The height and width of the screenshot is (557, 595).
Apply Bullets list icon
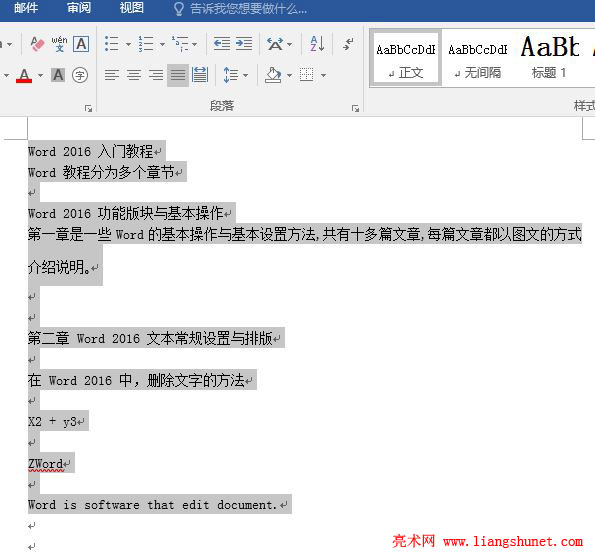tap(112, 44)
